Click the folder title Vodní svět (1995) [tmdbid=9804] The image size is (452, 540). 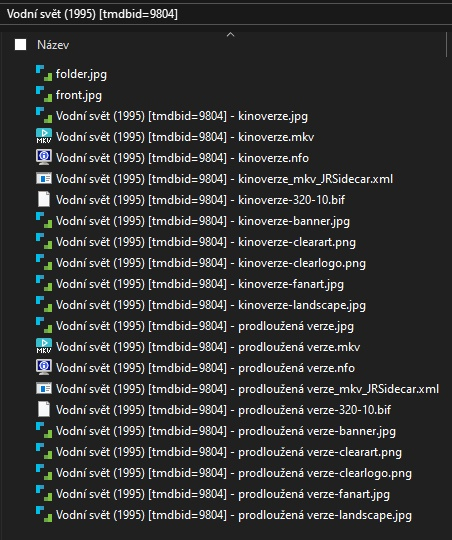coord(92,14)
